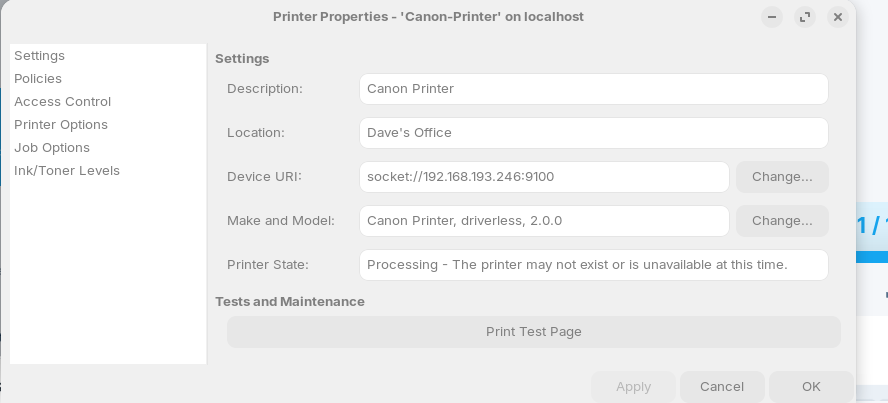Open the Policies section
This screenshot has height=403, width=888.
38,79
